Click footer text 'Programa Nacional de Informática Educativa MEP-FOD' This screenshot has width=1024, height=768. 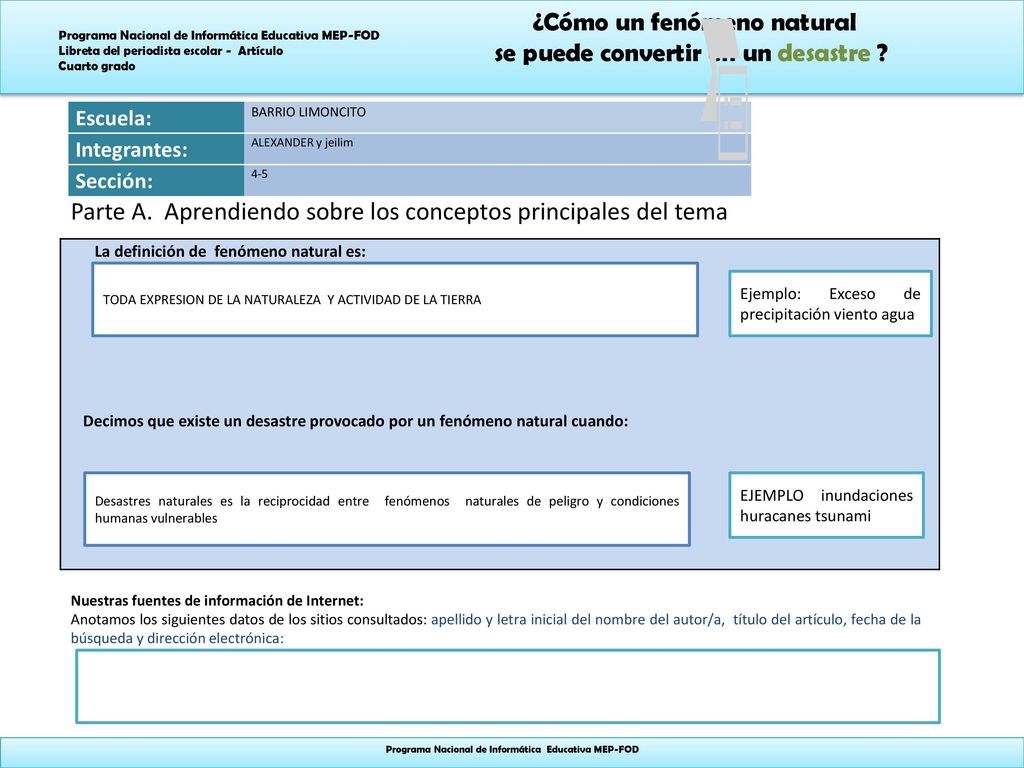pos(512,749)
